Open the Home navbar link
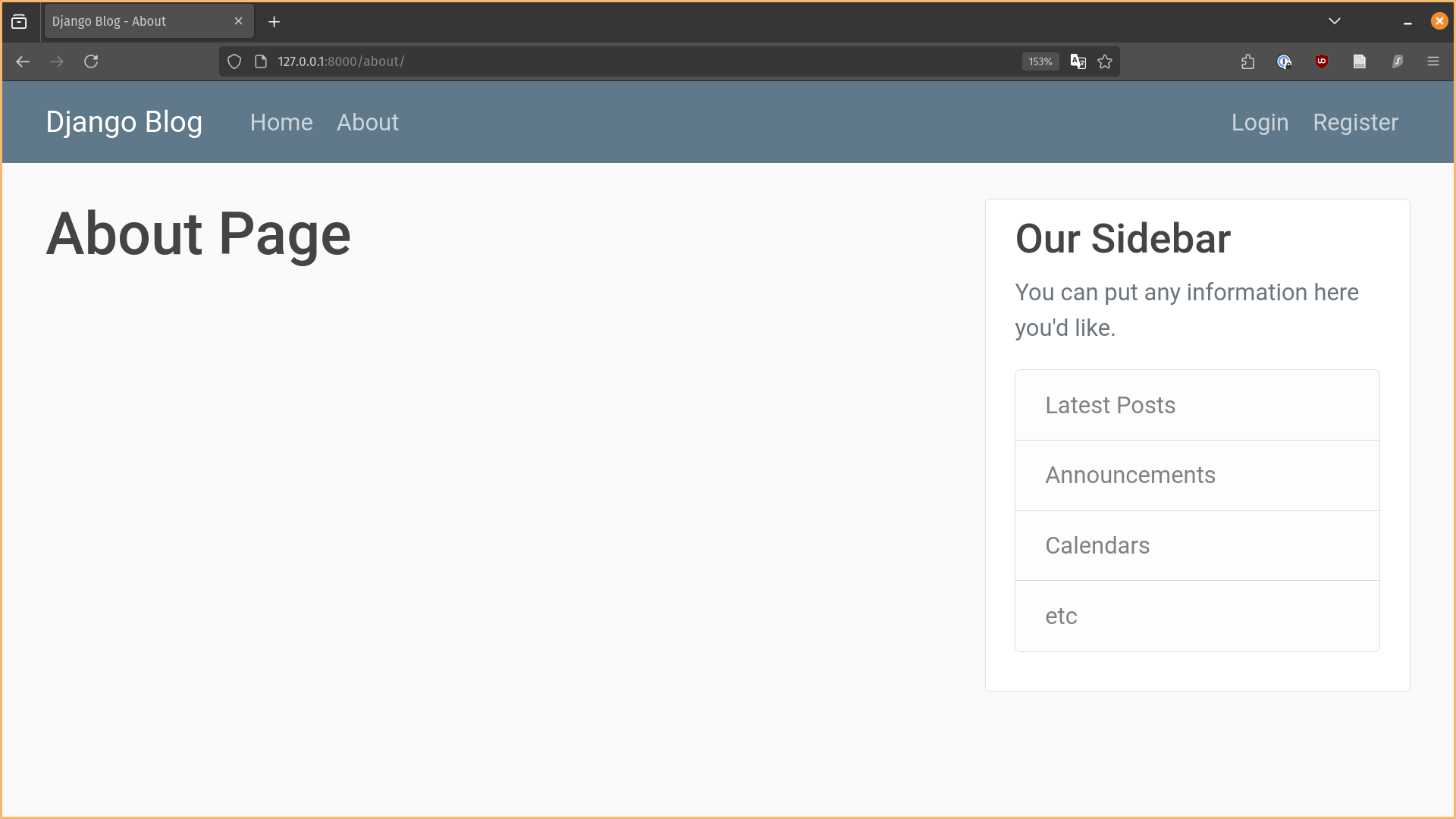The image size is (1456, 819). click(281, 122)
